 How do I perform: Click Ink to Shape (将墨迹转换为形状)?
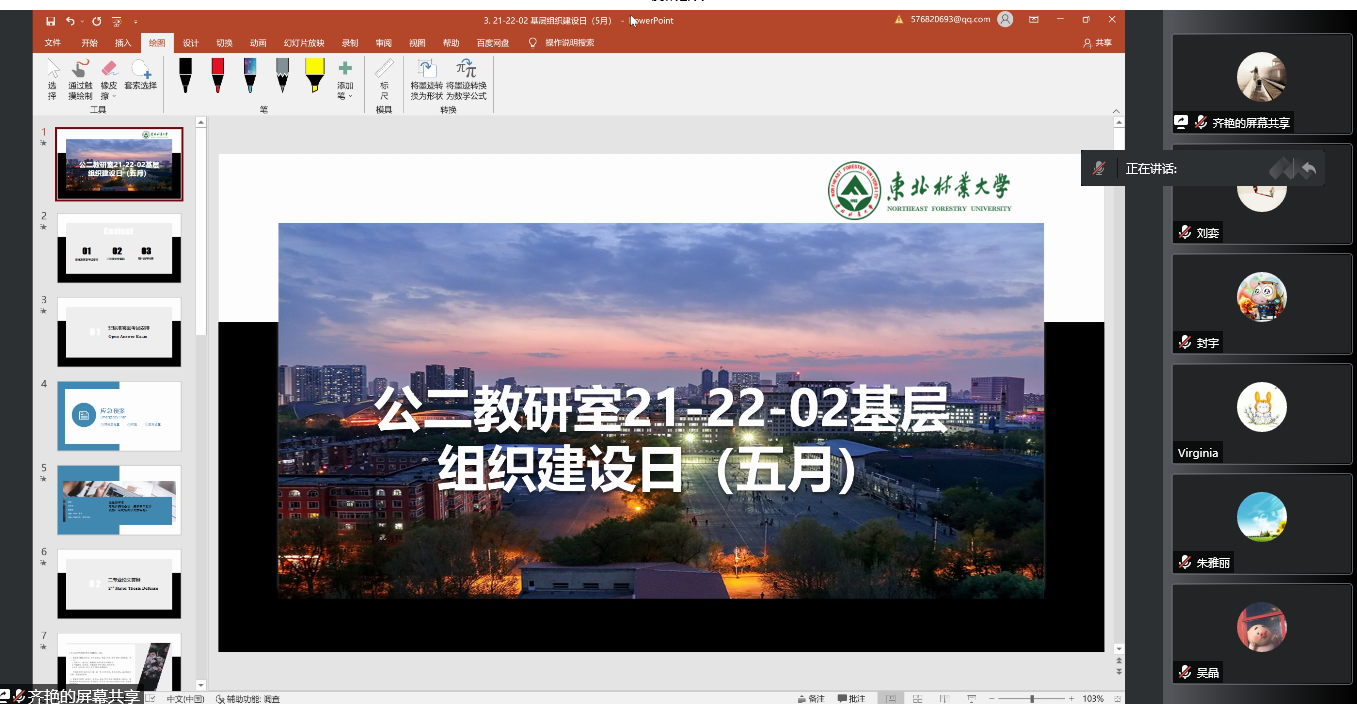click(426, 79)
